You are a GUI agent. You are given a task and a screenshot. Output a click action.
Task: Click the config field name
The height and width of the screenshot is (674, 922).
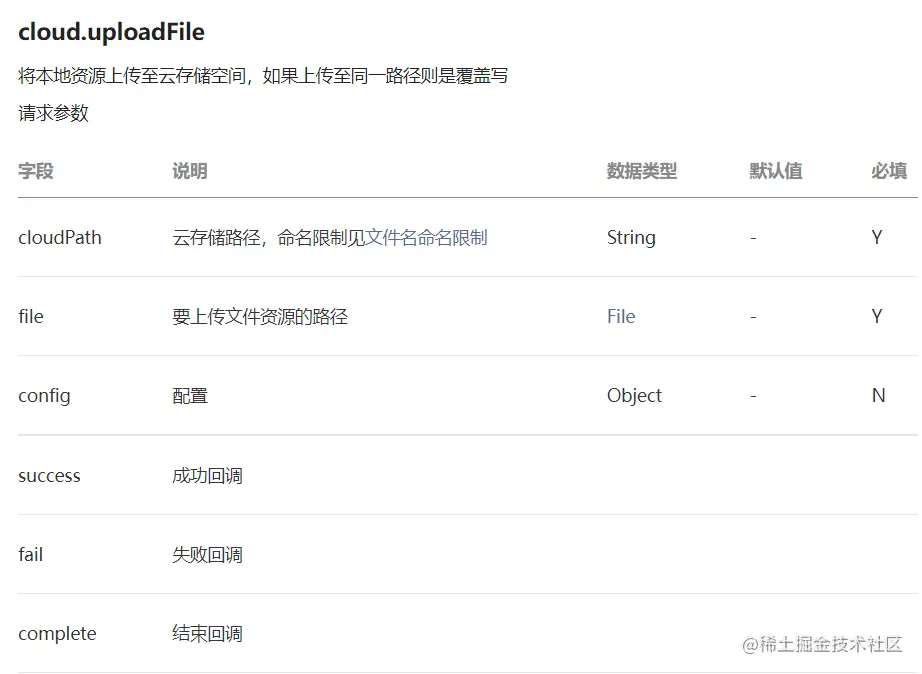pyautogui.click(x=44, y=395)
